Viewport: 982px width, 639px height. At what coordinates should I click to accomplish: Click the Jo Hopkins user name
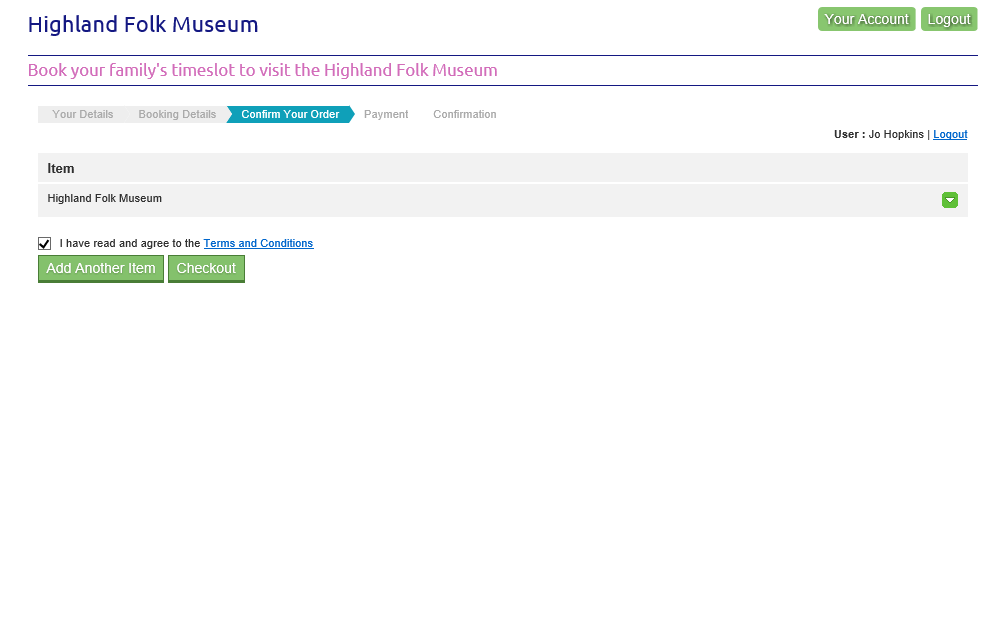click(896, 134)
